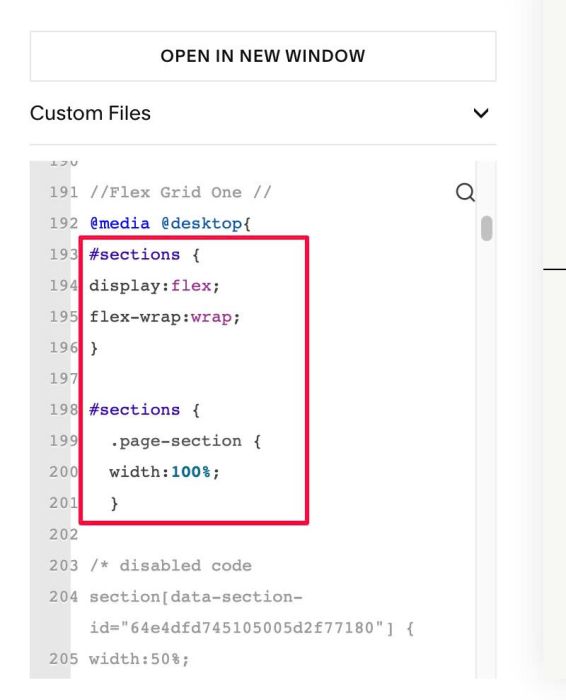The image size is (566, 700).
Task: Place cursor on line 191 Flex Grid comment
Action: (x=180, y=192)
